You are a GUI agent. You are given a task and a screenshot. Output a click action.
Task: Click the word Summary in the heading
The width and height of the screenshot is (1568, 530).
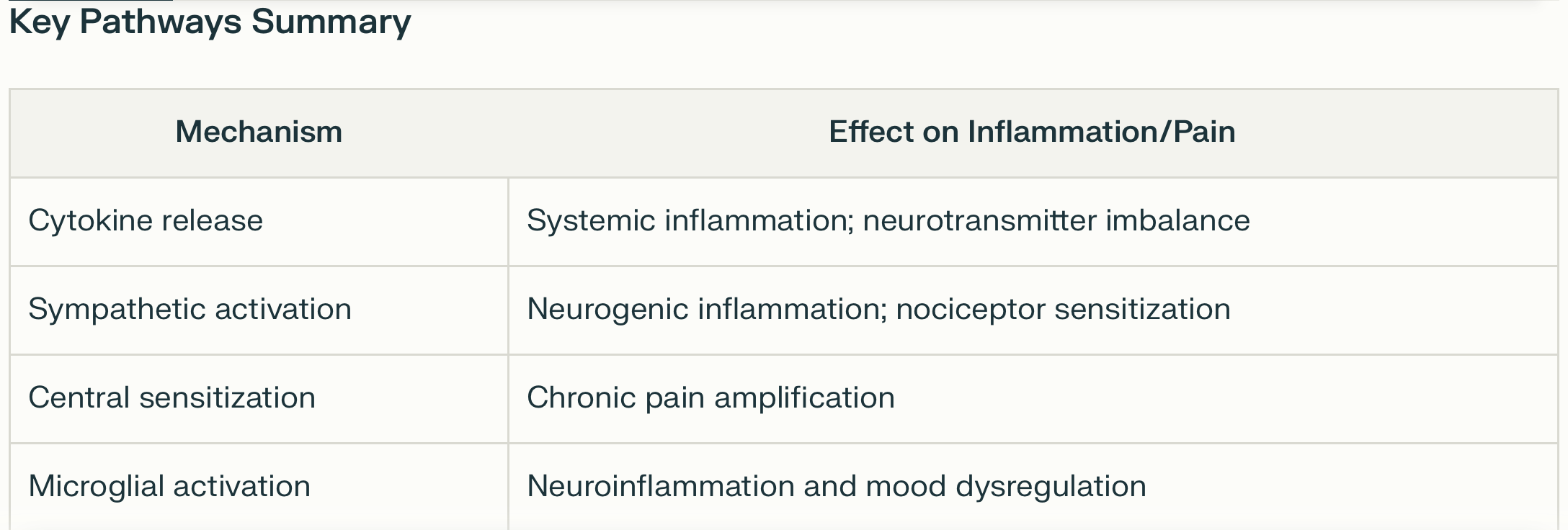(x=331, y=22)
